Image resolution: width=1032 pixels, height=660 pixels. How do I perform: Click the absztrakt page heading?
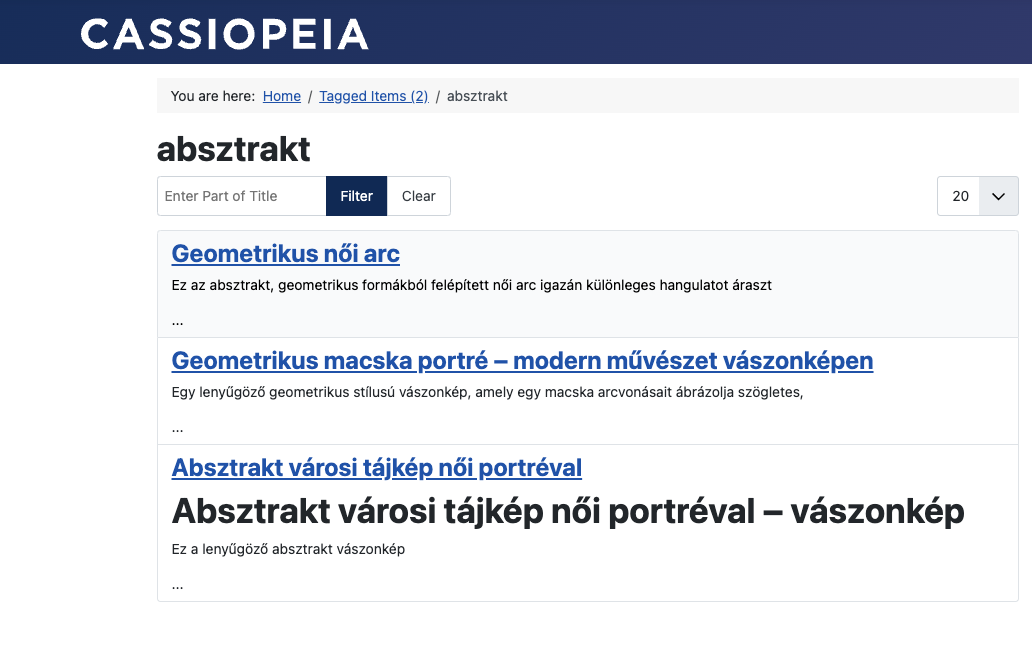point(234,149)
